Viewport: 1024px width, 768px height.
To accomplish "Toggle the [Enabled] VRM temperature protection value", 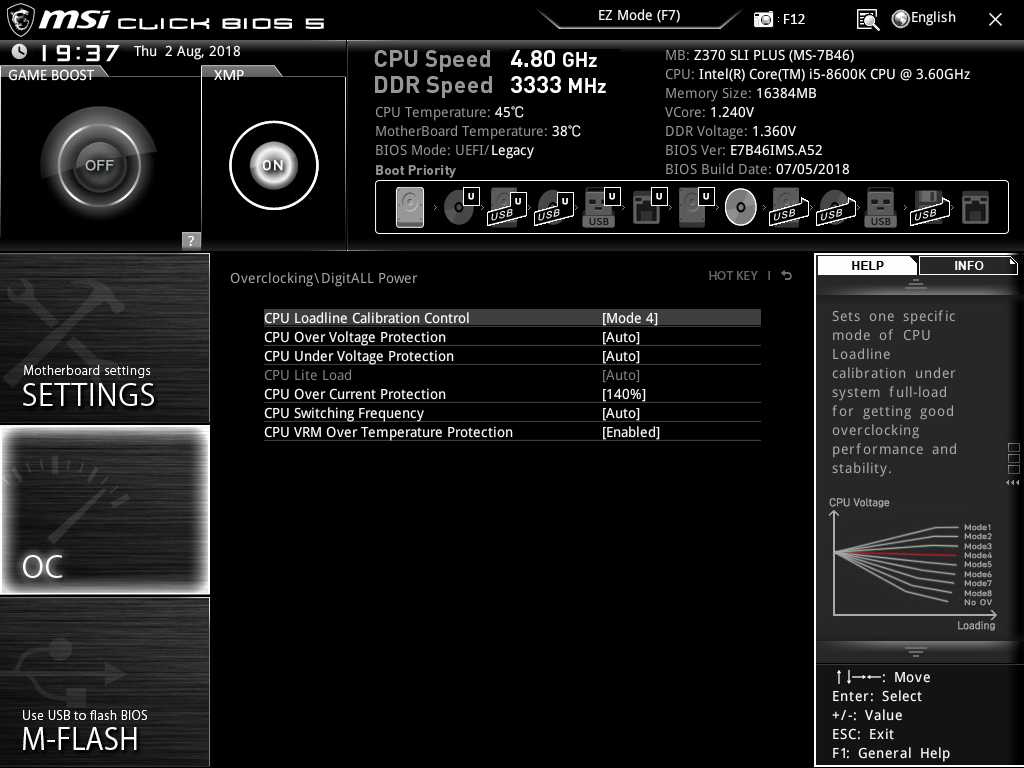I will 631,432.
